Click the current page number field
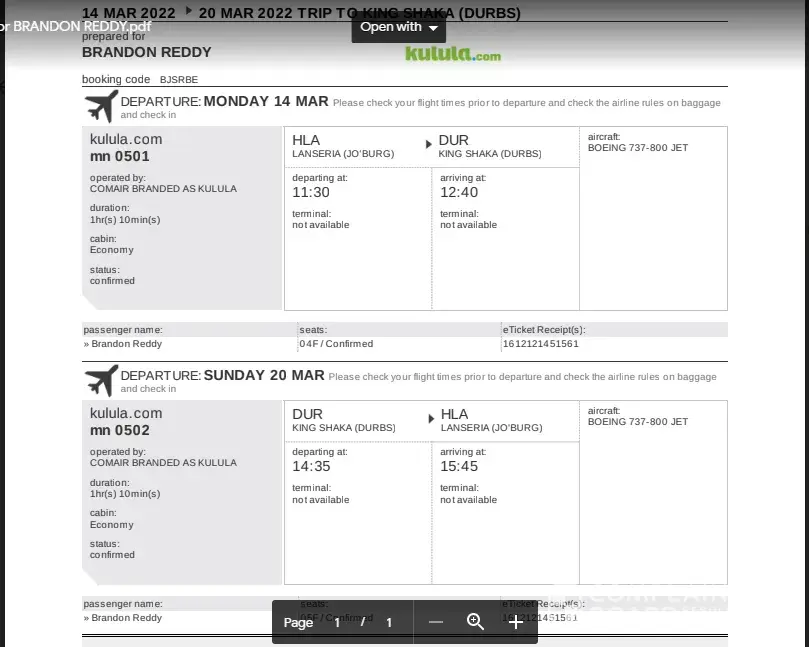 (337, 622)
